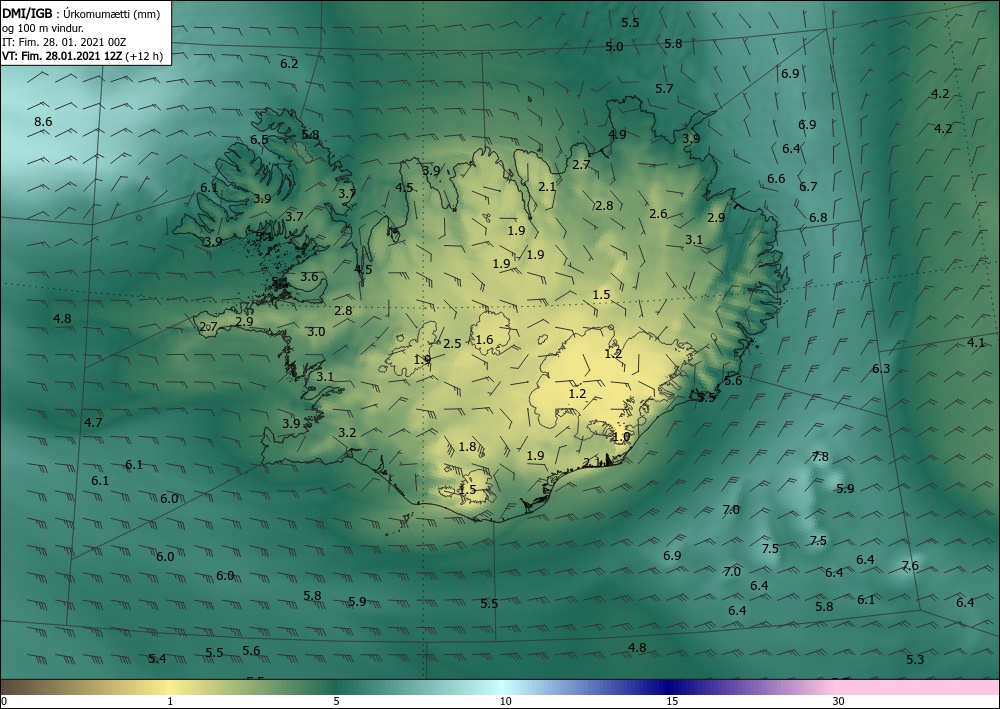Click the 7.6 value in the southeast ocean

point(910,566)
